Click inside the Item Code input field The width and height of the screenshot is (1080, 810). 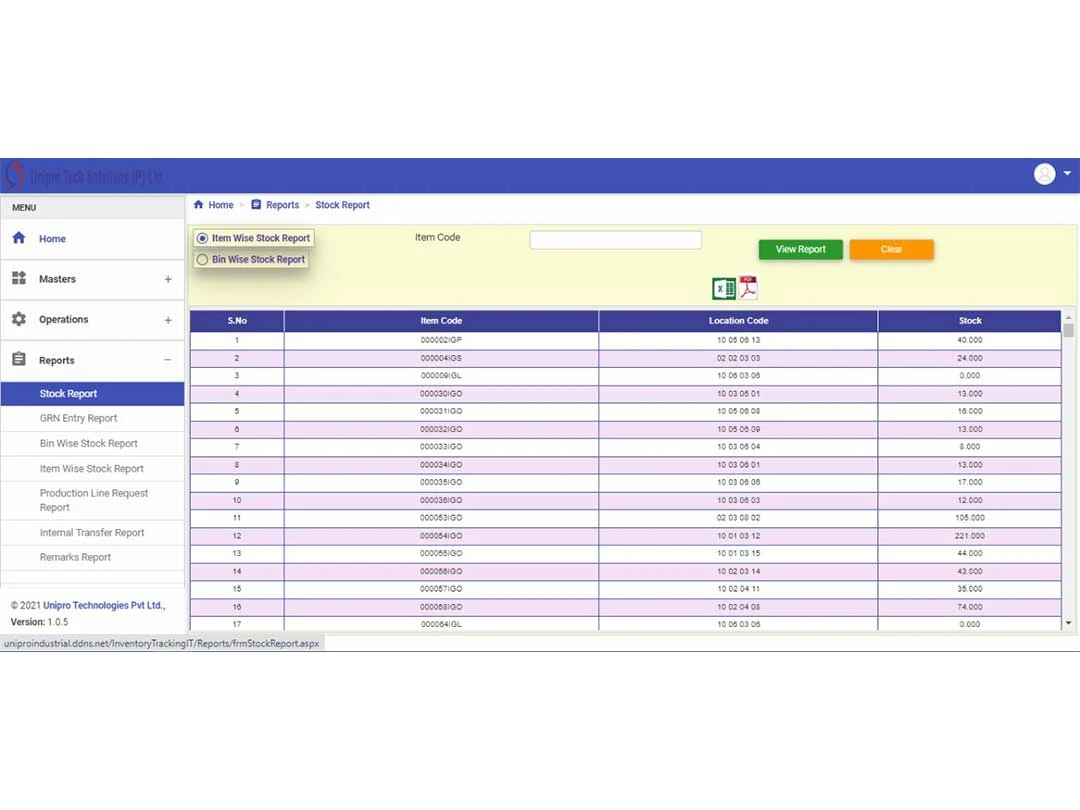615,239
